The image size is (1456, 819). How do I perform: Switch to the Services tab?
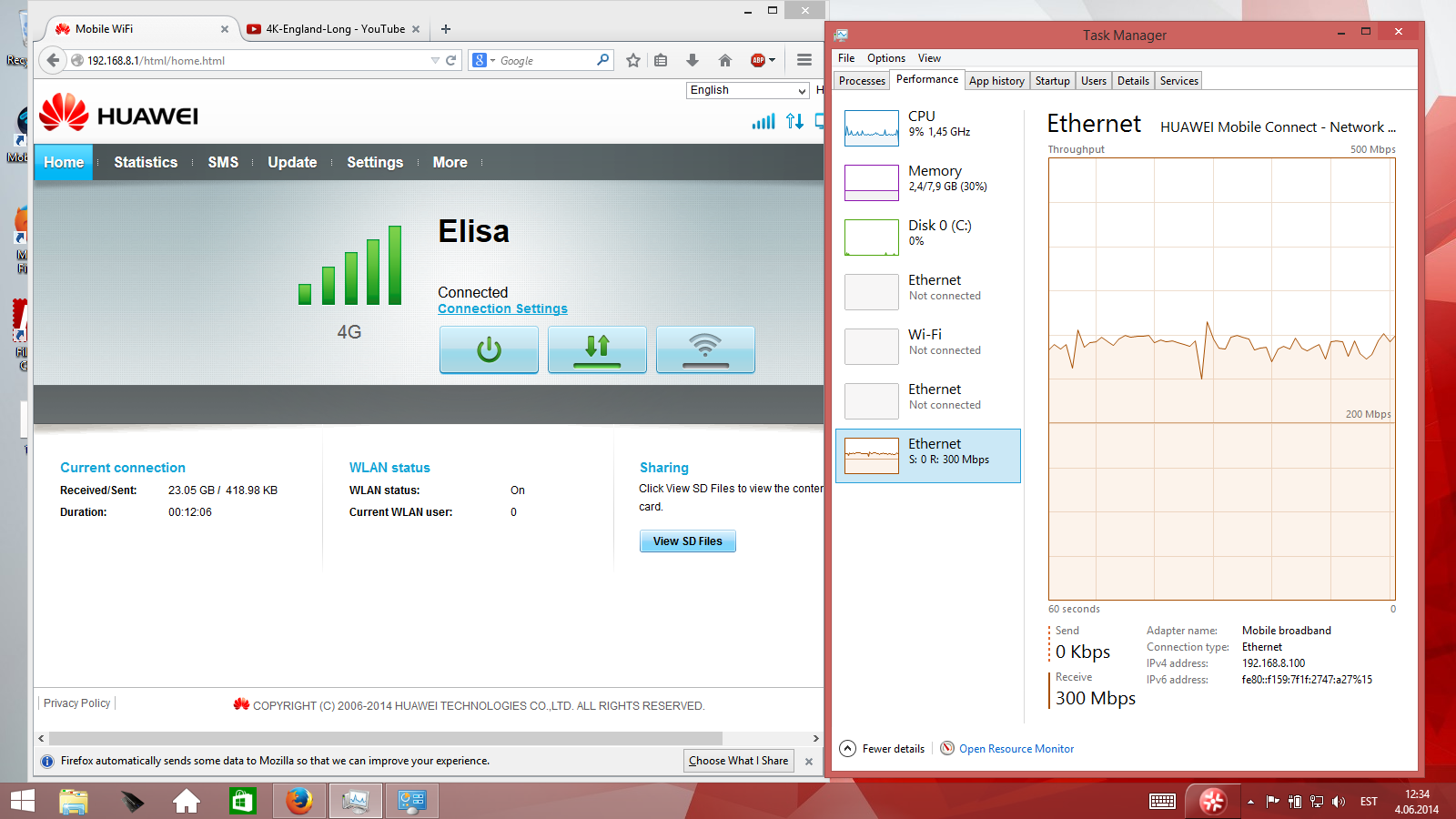coord(1179,81)
